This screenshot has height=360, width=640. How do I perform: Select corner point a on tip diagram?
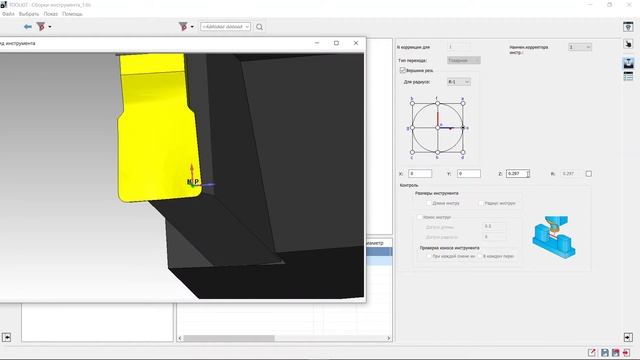(x=462, y=103)
